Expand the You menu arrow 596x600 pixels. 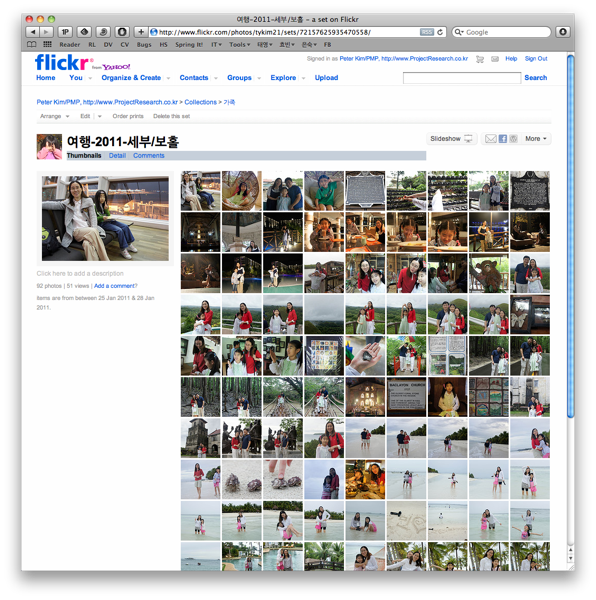90,78
